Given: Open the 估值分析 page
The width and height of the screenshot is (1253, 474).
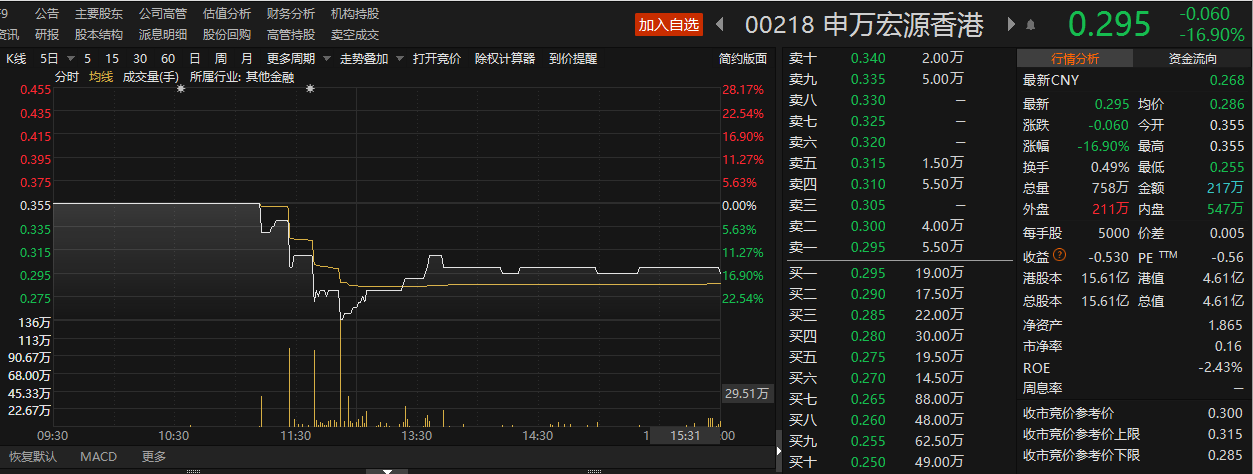Looking at the screenshot, I should tap(227, 14).
